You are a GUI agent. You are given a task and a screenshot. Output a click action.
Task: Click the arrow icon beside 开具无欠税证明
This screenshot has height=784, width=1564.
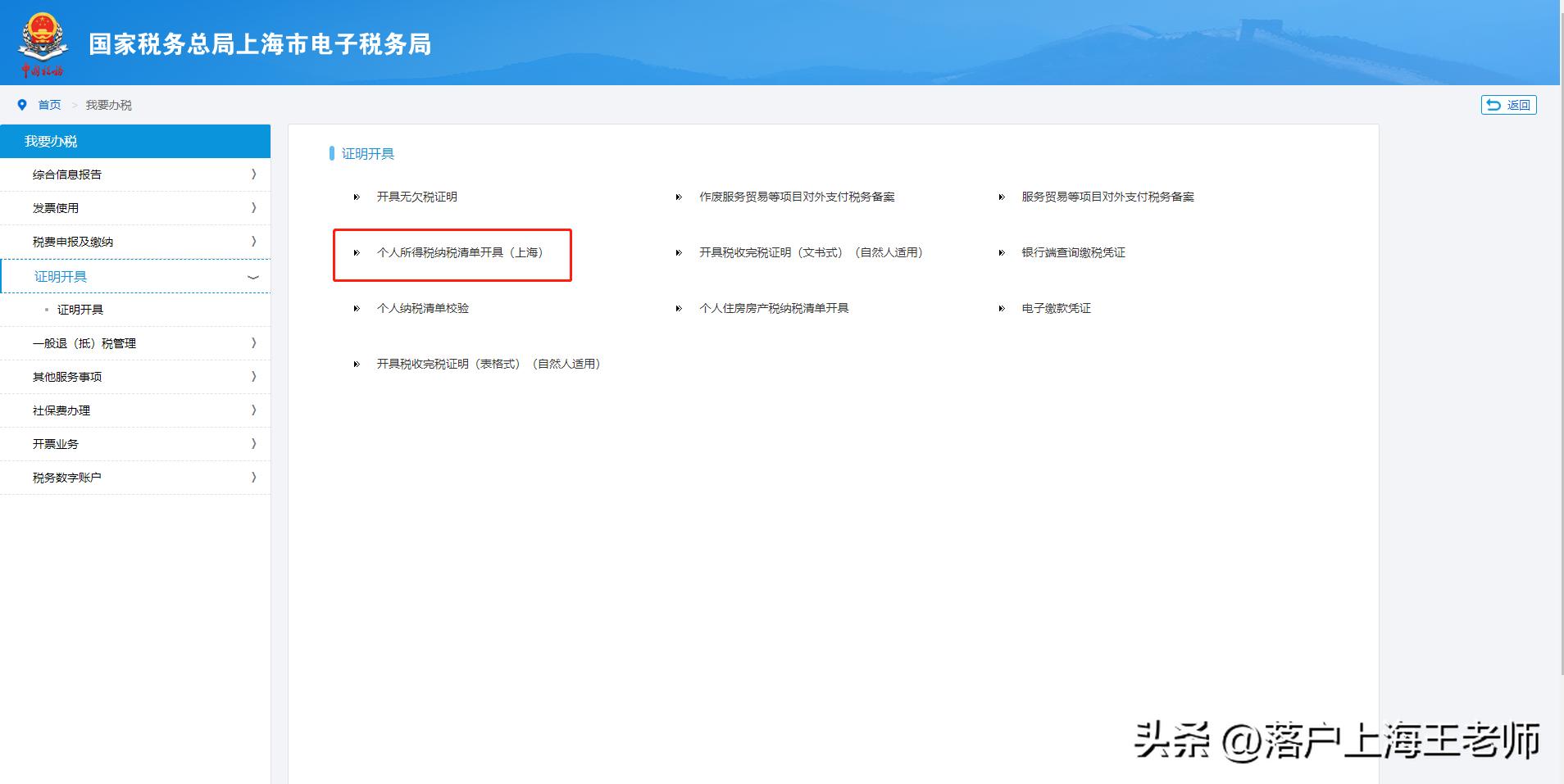coord(357,197)
